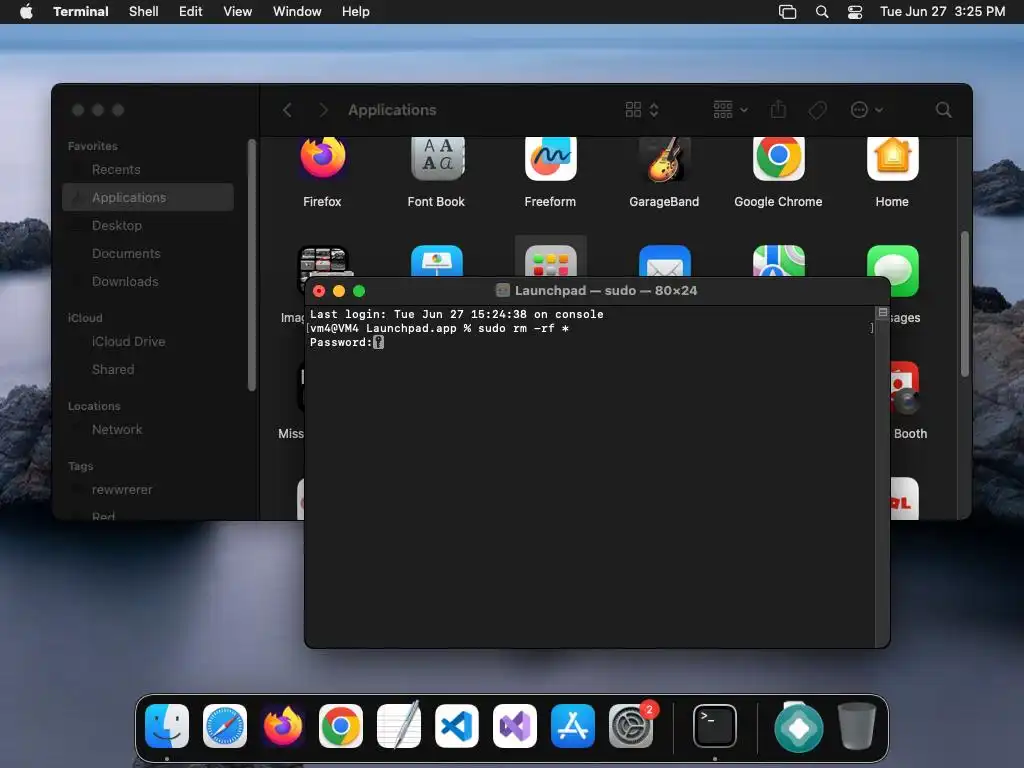Open System Settings from the Dock
Viewport: 1024px width, 768px height.
click(x=631, y=726)
